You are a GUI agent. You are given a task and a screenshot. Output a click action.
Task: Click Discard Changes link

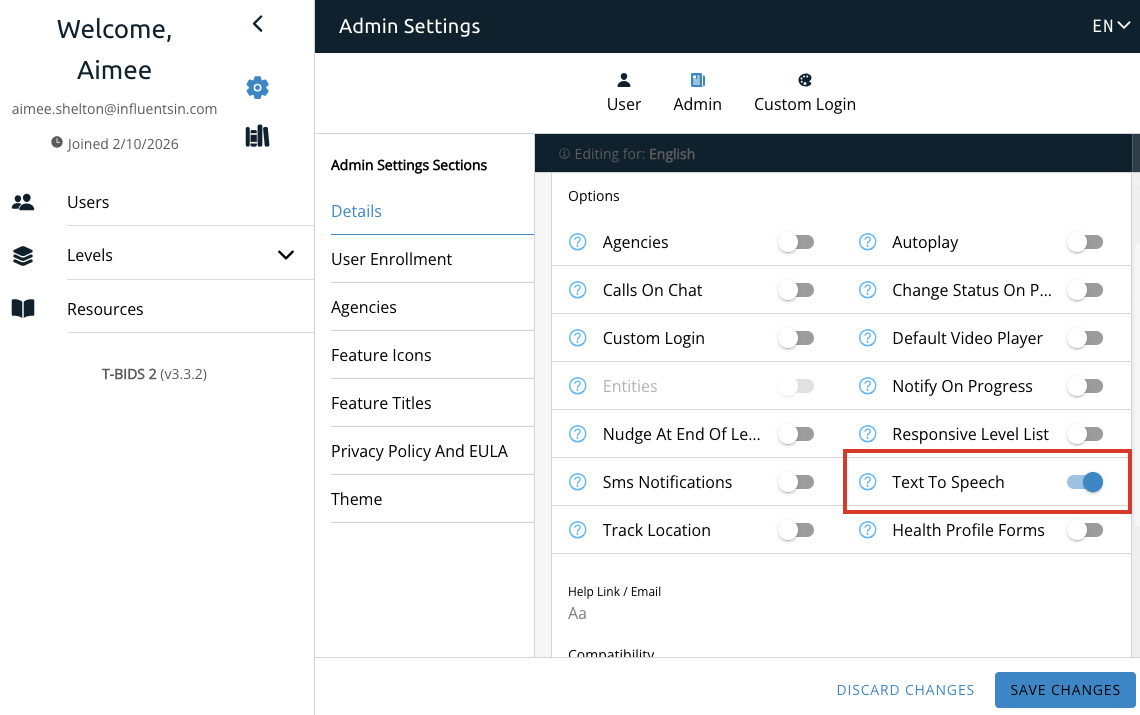pos(905,690)
